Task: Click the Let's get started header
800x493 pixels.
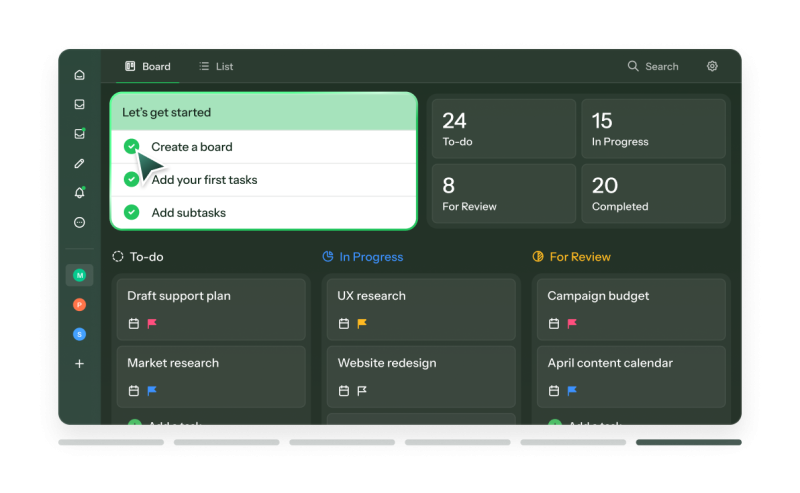Action: [264, 112]
